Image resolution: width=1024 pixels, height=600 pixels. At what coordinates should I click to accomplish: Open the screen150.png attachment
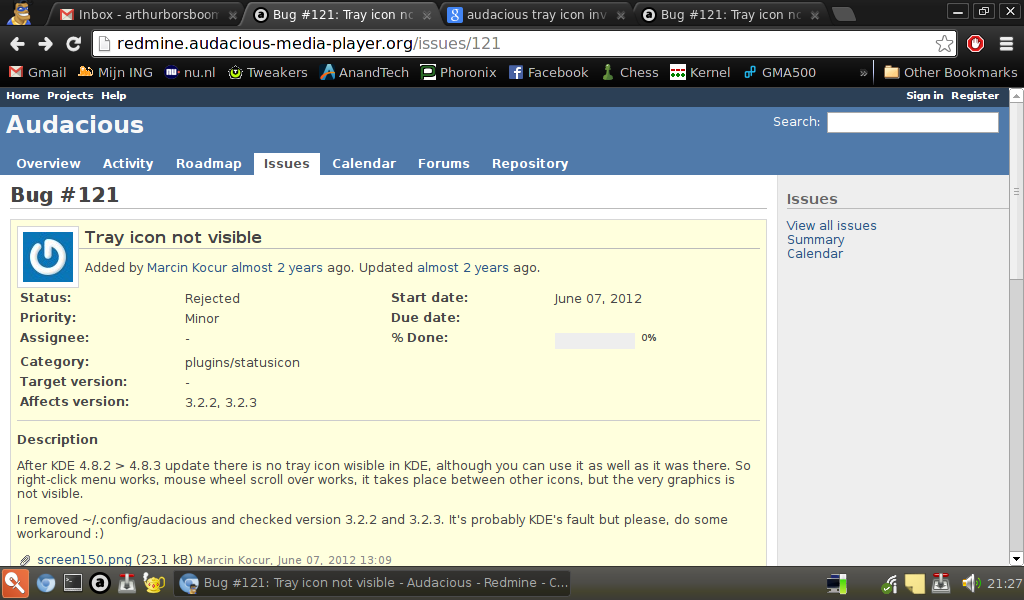coord(84,560)
